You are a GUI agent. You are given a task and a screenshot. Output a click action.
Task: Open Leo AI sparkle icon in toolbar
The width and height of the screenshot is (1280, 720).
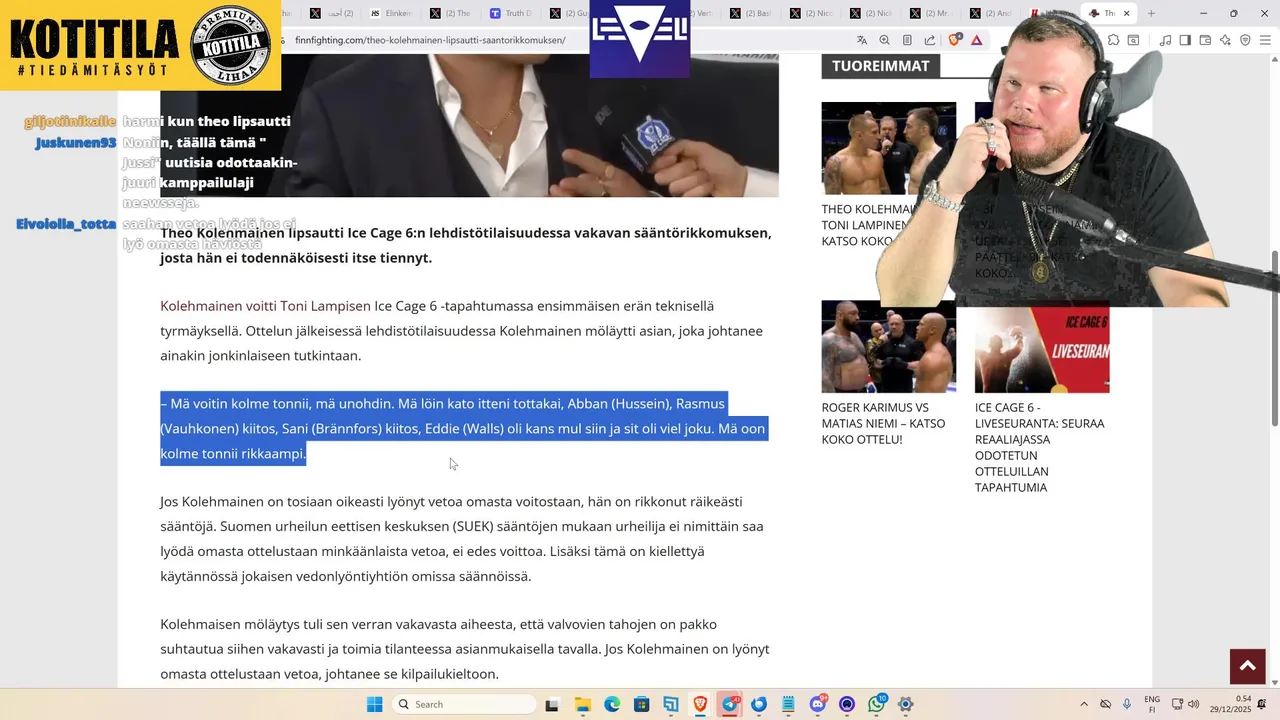tap(1225, 40)
